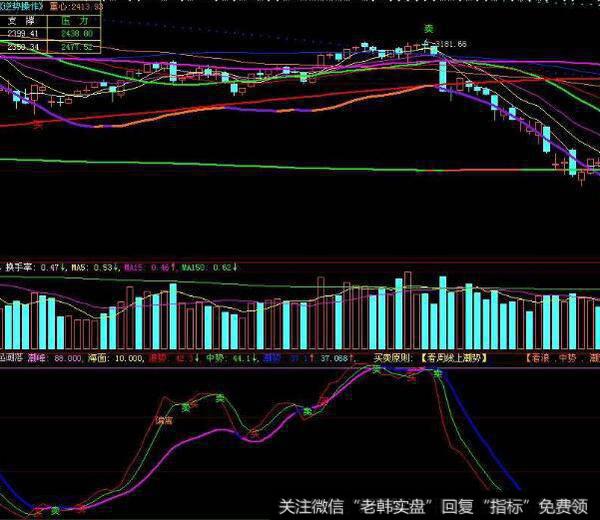Select the 2399.41 support value

pyautogui.click(x=19, y=32)
